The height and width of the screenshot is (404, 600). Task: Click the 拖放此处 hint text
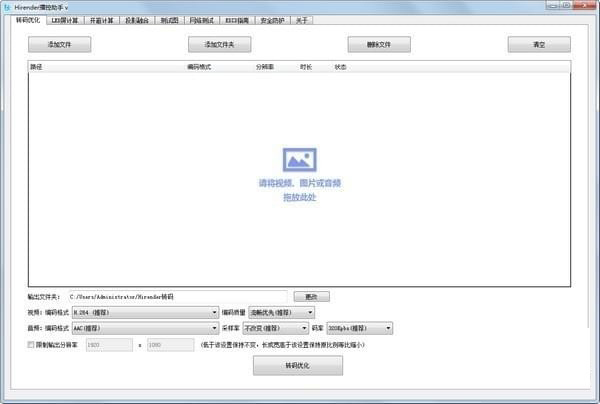coord(300,197)
